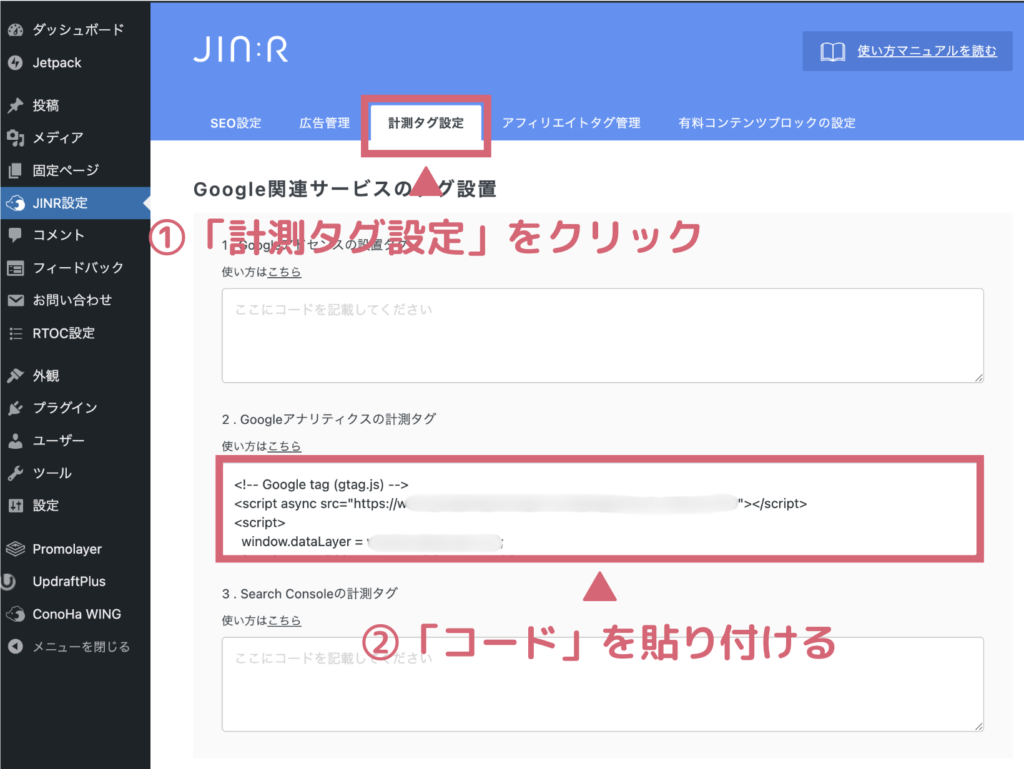The height and width of the screenshot is (769, 1024).
Task: Click the media icon beside メディア
Action: pos(16,138)
